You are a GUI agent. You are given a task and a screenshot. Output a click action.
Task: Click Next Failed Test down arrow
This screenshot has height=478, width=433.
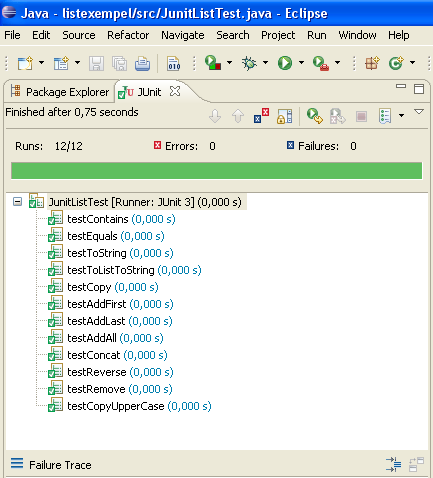(215, 116)
